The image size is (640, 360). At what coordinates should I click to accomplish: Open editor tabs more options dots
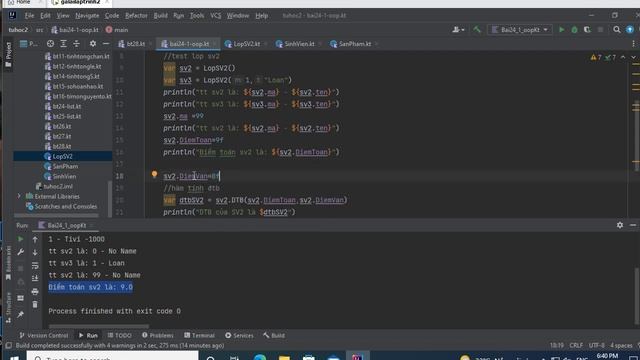pyautogui.click(x=633, y=44)
